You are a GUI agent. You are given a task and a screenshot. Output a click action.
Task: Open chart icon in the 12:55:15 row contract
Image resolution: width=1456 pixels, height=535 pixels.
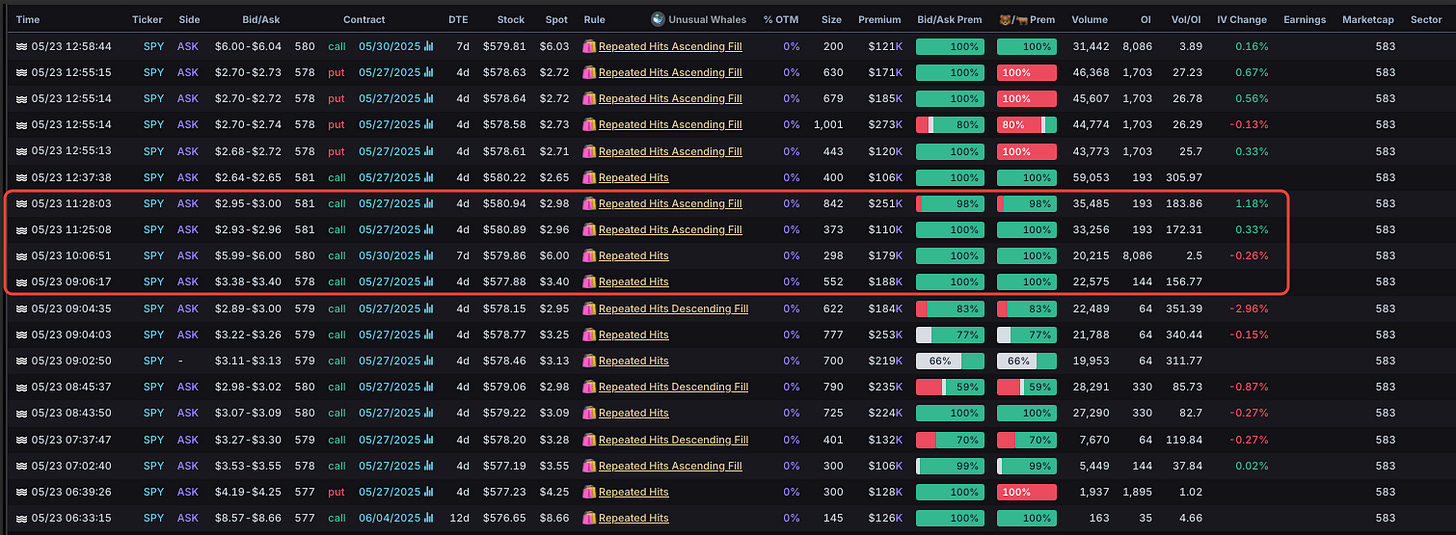[429, 73]
